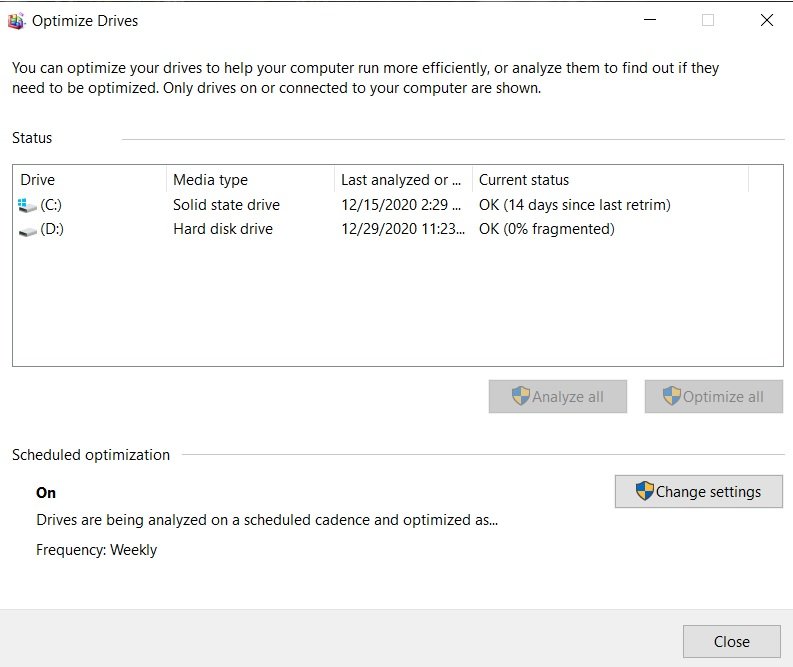Click the shield icon on Analyze all

(520, 396)
